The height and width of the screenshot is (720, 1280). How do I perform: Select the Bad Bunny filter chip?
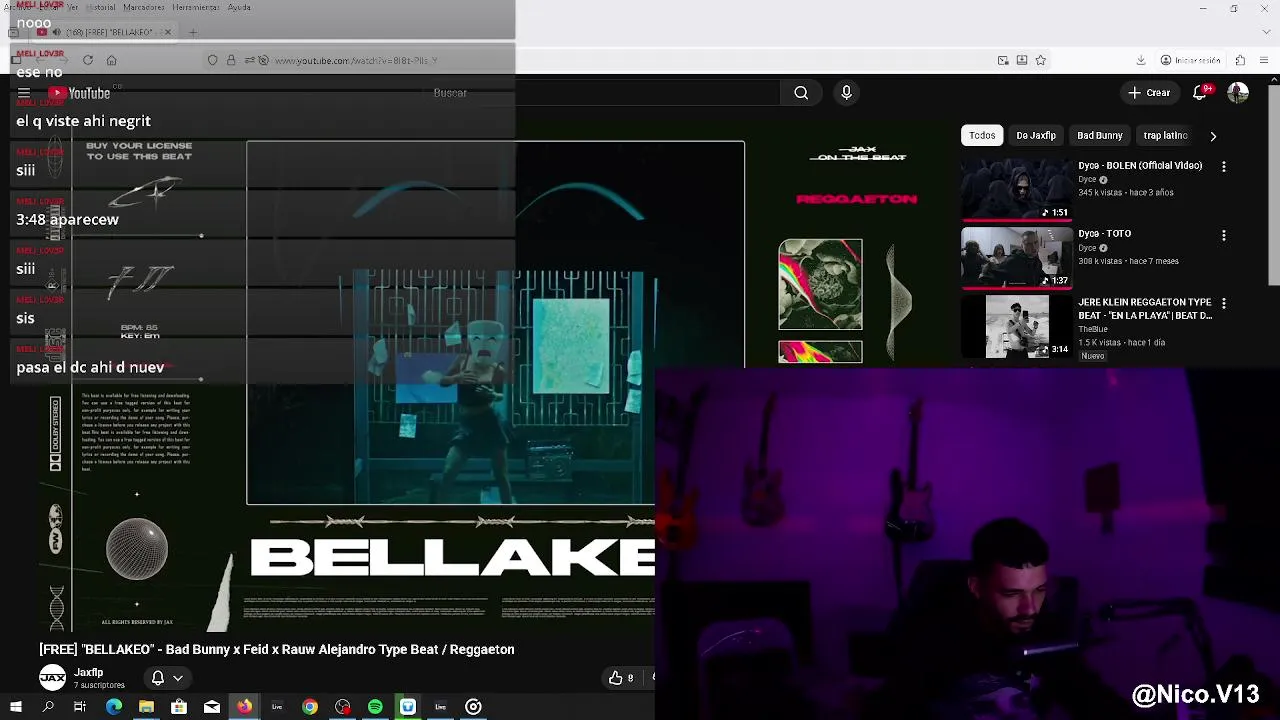tap(1099, 135)
